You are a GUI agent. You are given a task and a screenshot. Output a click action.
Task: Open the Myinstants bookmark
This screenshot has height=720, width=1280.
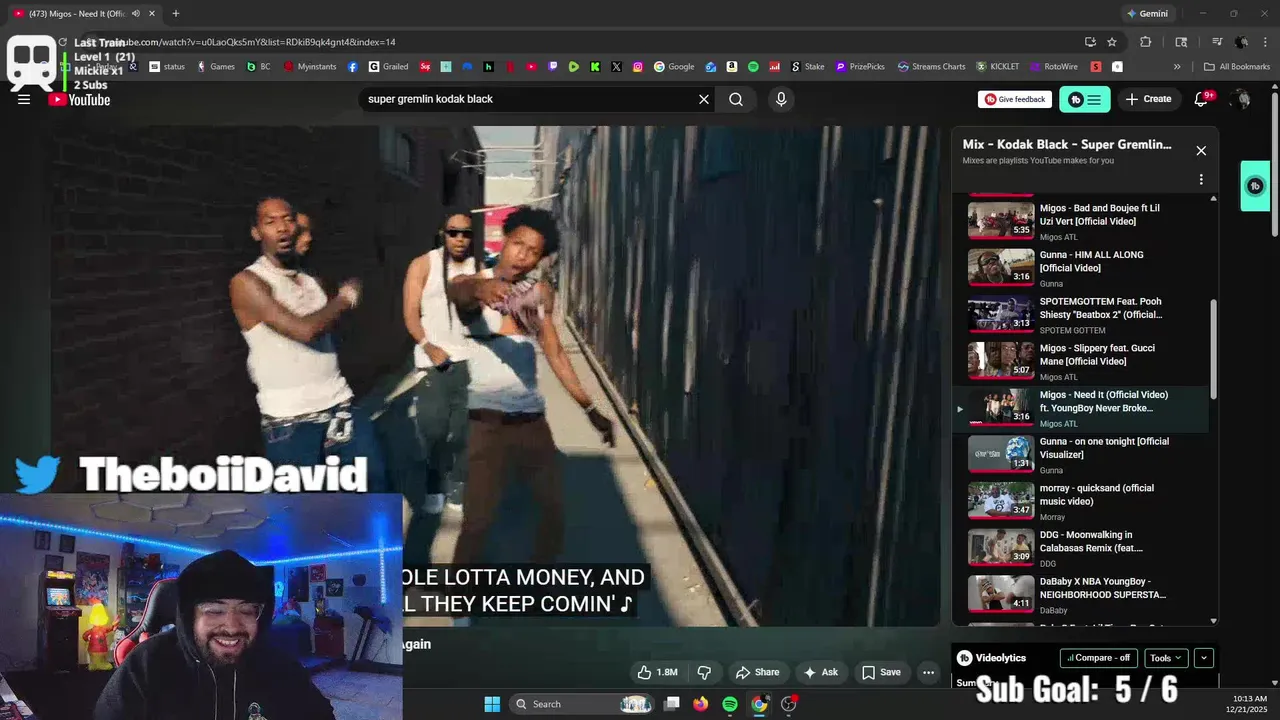click(310, 67)
